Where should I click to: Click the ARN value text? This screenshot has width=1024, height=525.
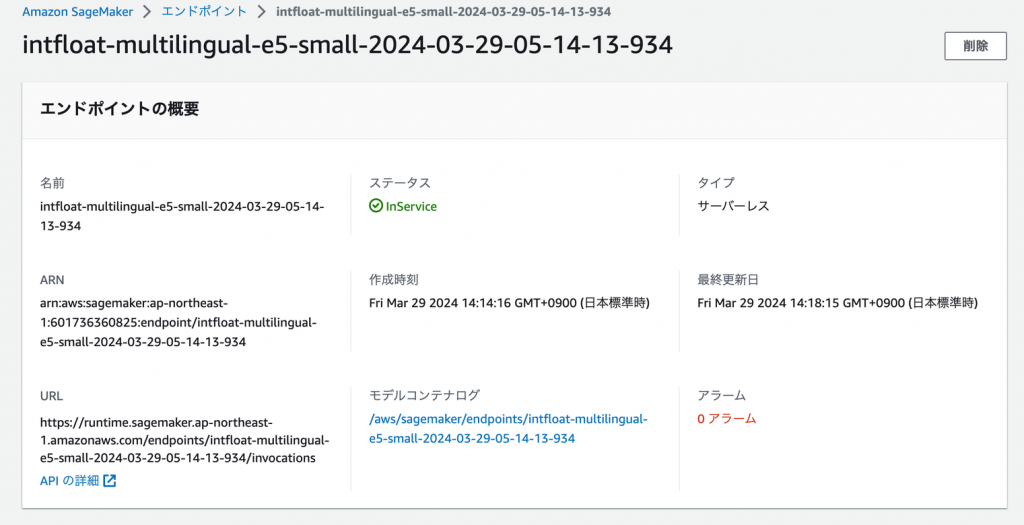(178, 323)
